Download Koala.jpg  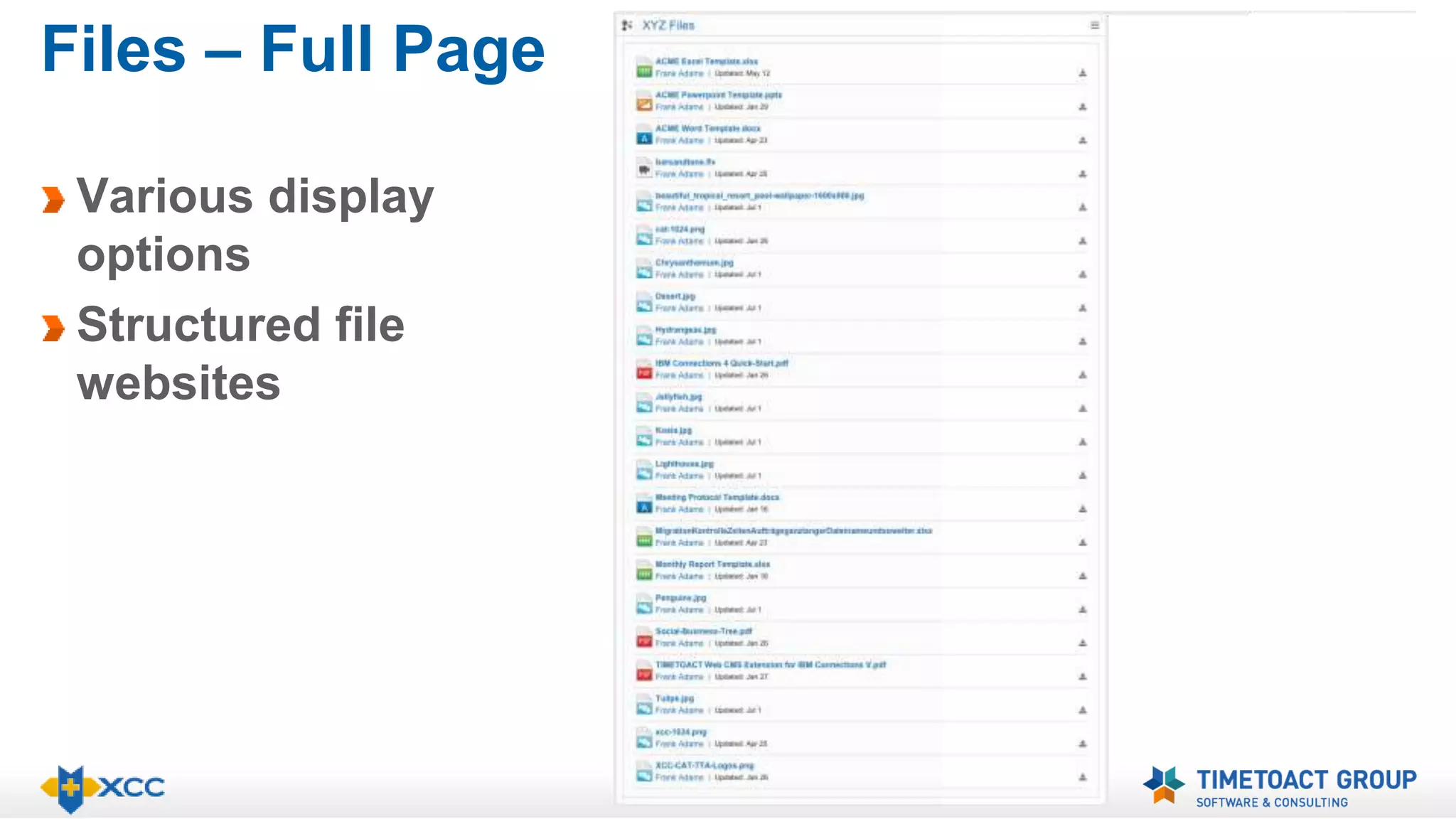pos(1082,442)
